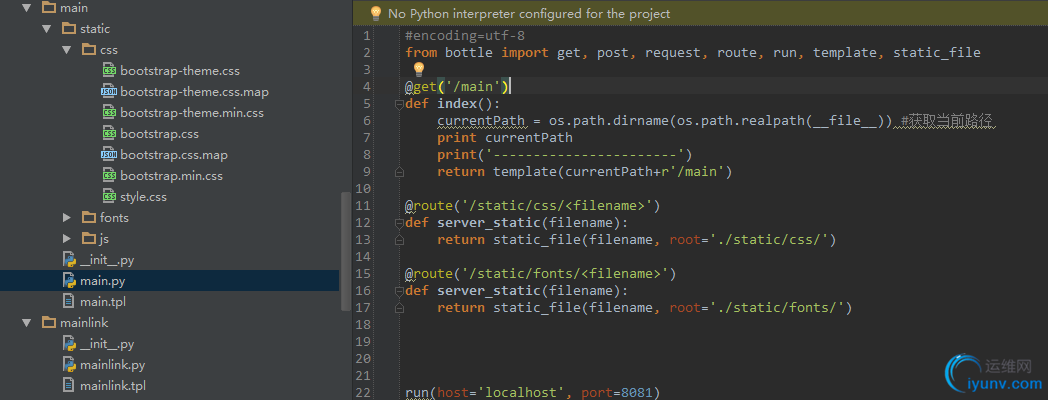Click the js folder icon
The width and height of the screenshot is (1048, 400).
tap(89, 238)
